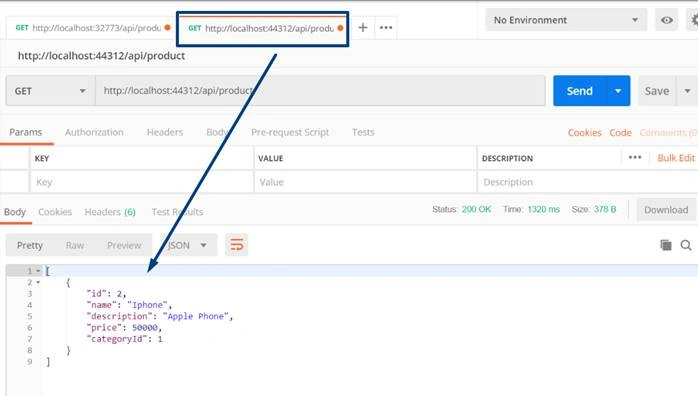Open the Authorization tab
The height and width of the screenshot is (396, 698).
coord(94,132)
